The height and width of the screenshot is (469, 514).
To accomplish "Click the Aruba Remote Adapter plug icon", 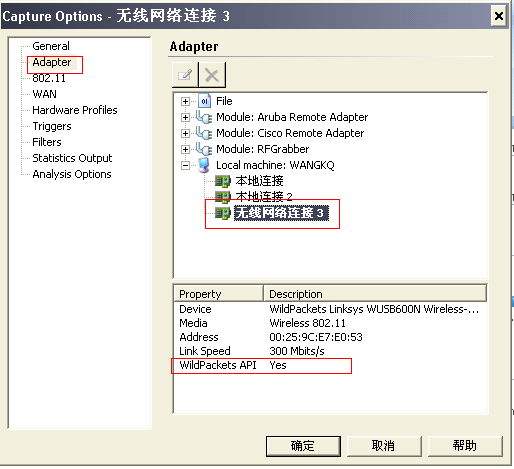I will [x=204, y=117].
